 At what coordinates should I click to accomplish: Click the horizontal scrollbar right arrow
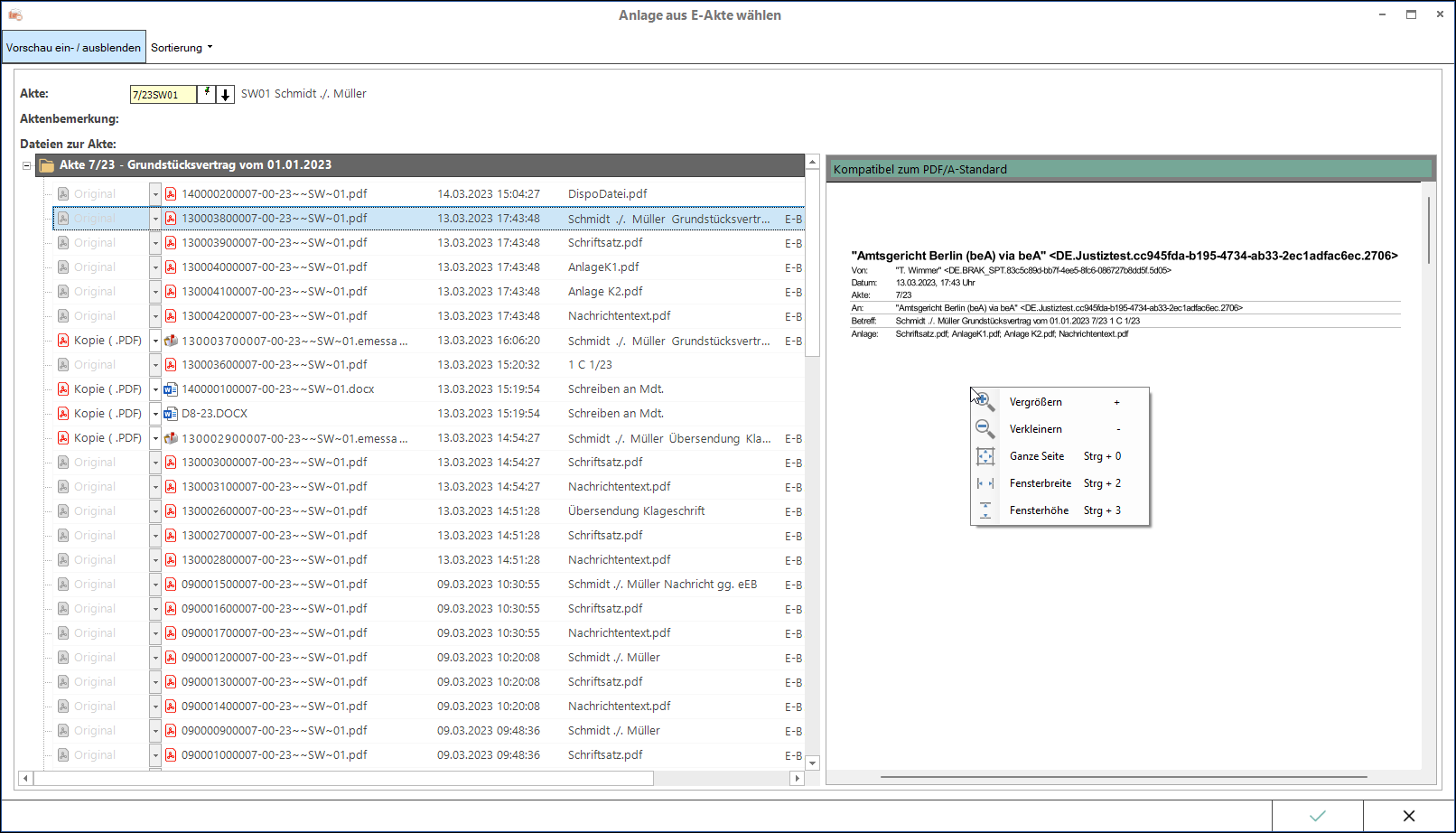coord(796,778)
